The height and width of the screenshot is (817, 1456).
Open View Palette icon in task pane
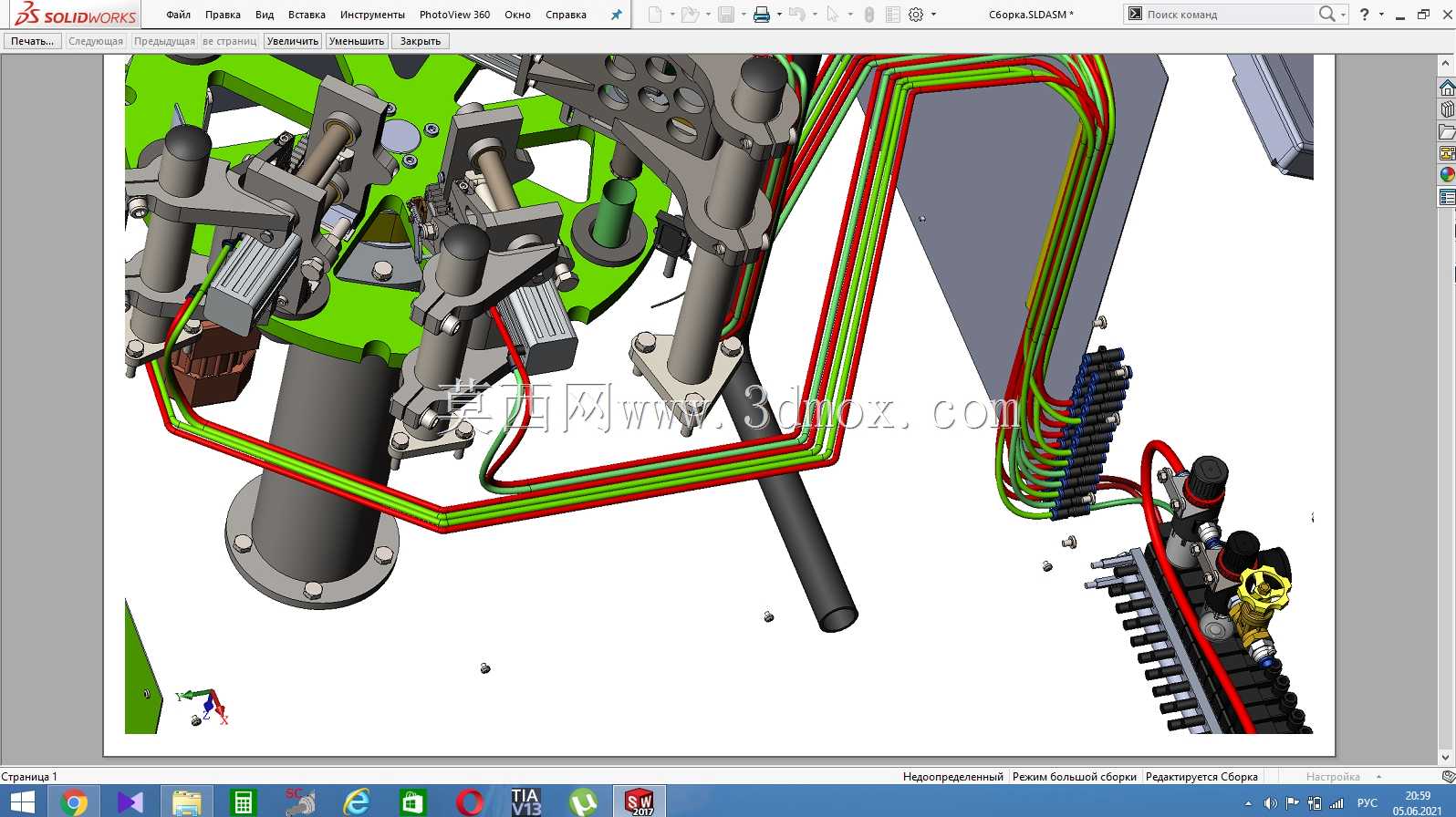pos(1447,153)
